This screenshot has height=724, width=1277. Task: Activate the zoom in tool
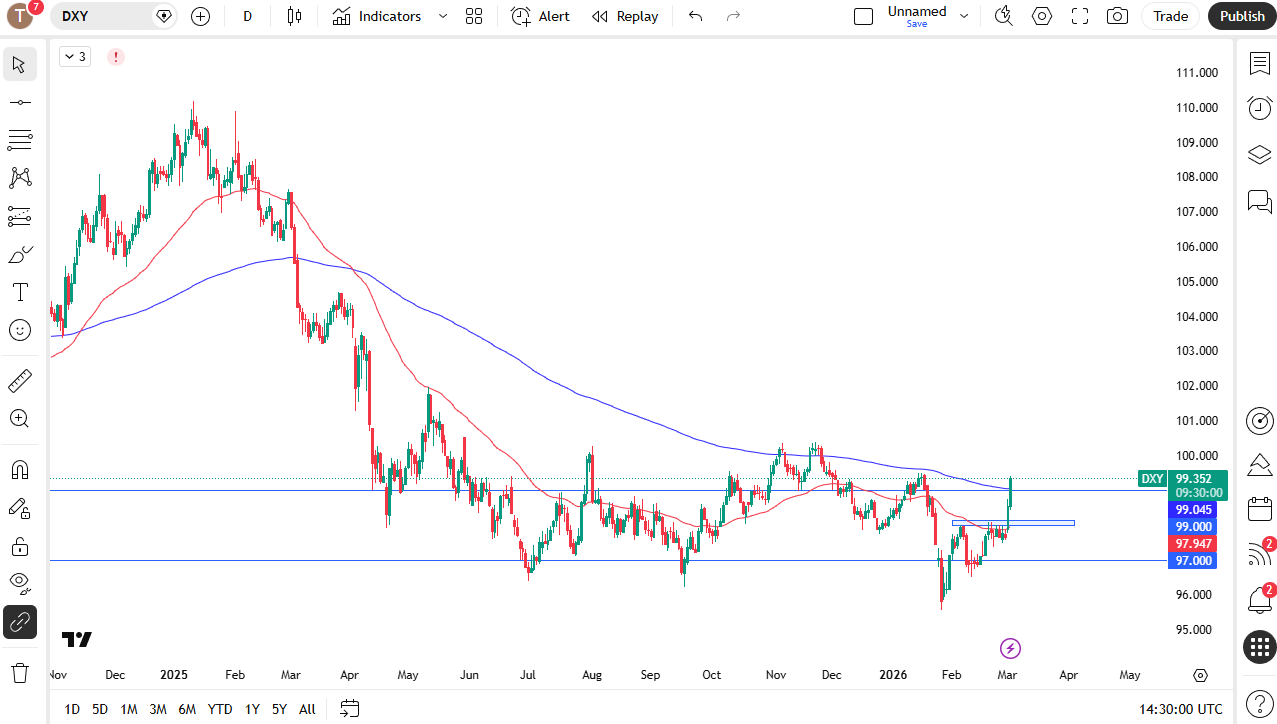19,419
